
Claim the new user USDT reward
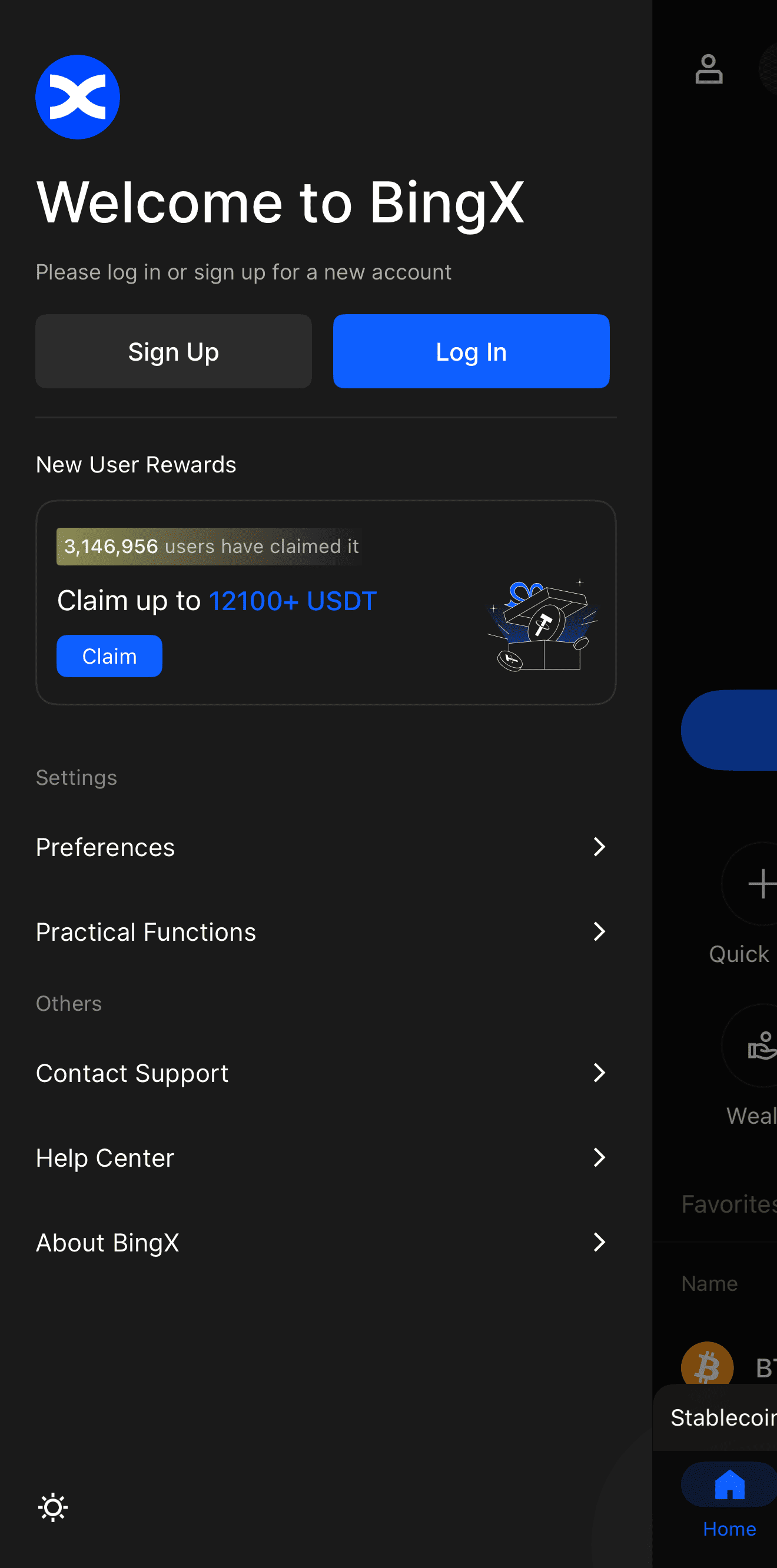pyautogui.click(x=109, y=656)
